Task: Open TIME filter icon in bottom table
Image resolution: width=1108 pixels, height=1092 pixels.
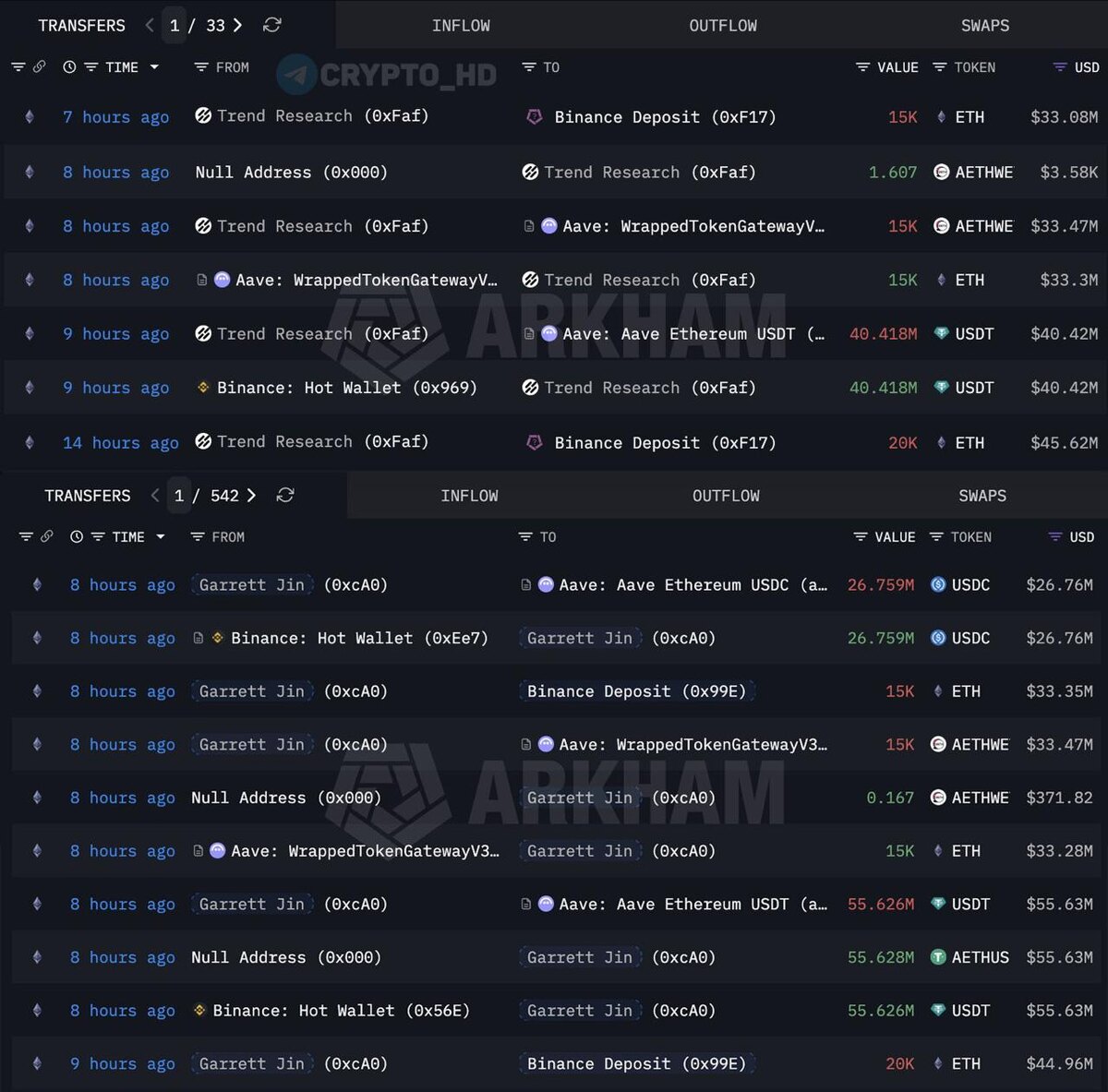Action: [98, 537]
